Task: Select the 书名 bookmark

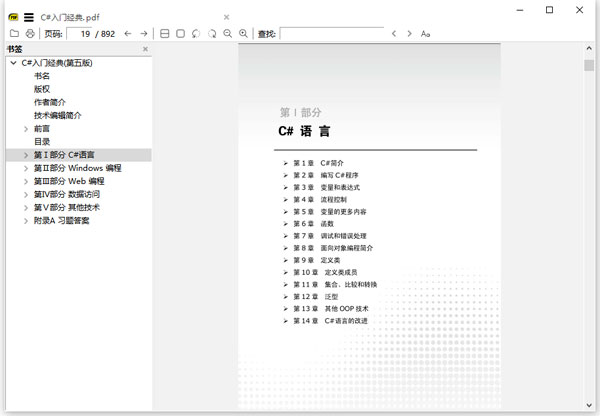Action: [42, 76]
